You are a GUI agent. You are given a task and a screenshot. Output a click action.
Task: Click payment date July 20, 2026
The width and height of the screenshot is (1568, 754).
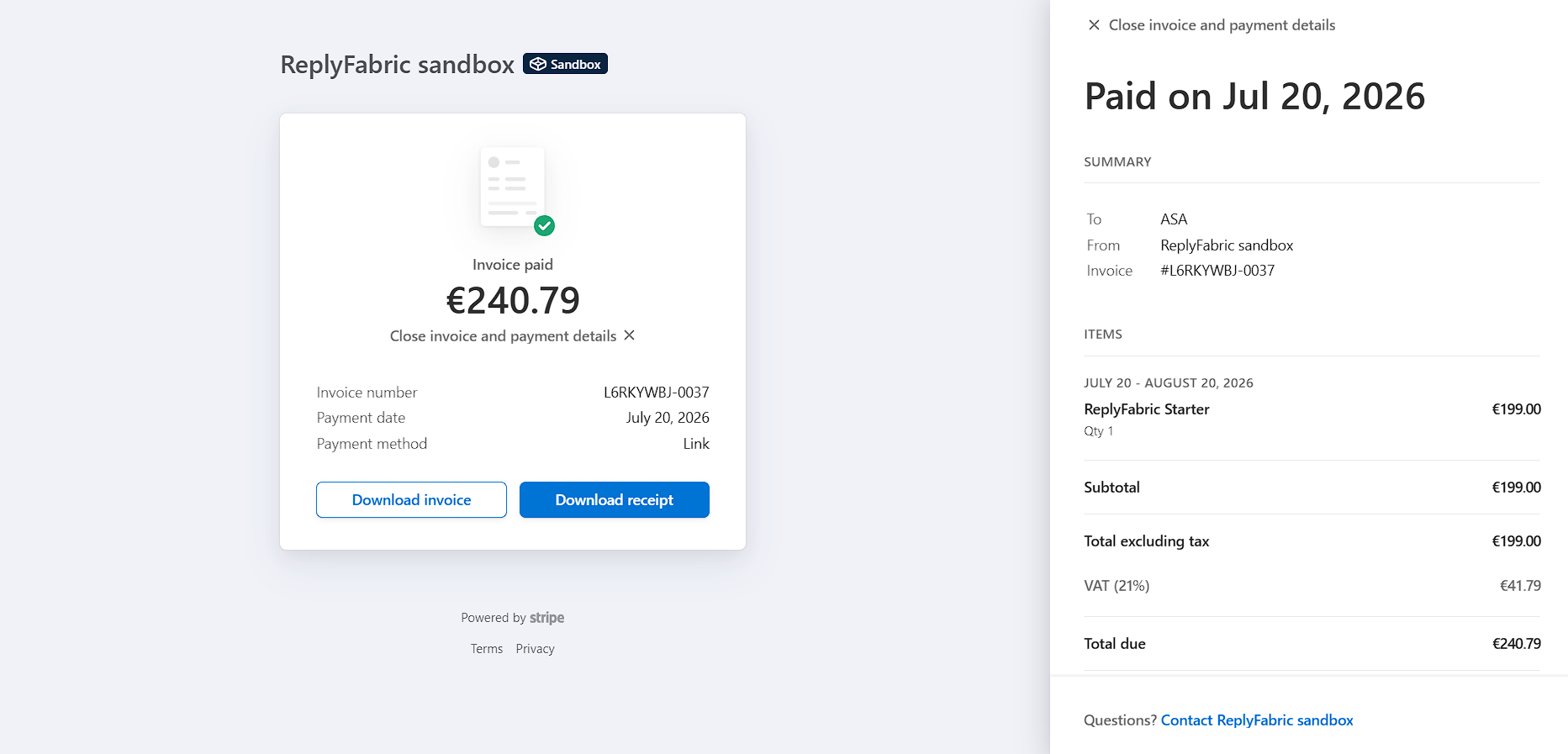pyautogui.click(x=668, y=418)
